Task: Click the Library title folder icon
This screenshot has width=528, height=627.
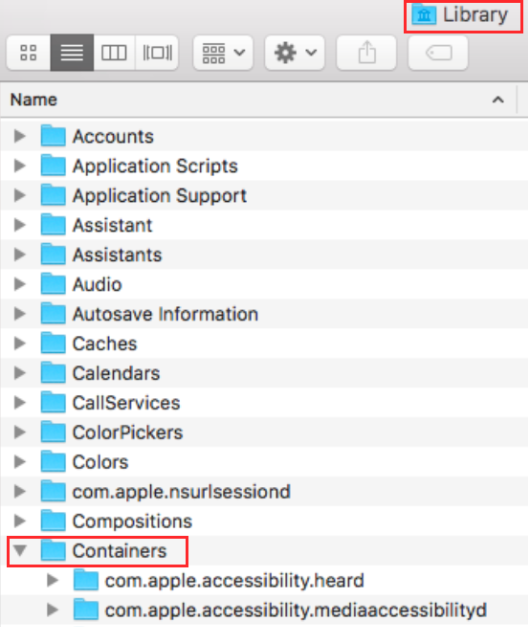Action: [x=424, y=15]
